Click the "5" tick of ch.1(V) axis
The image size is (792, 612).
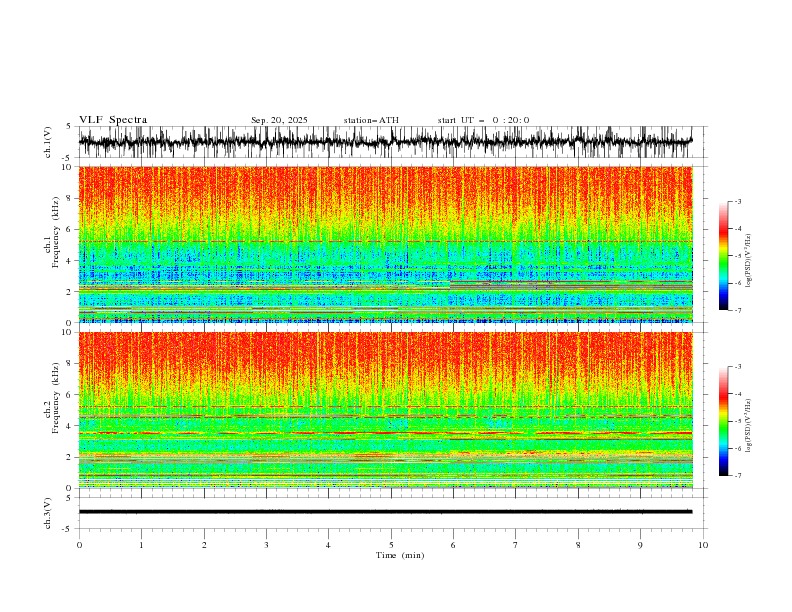click(68, 127)
